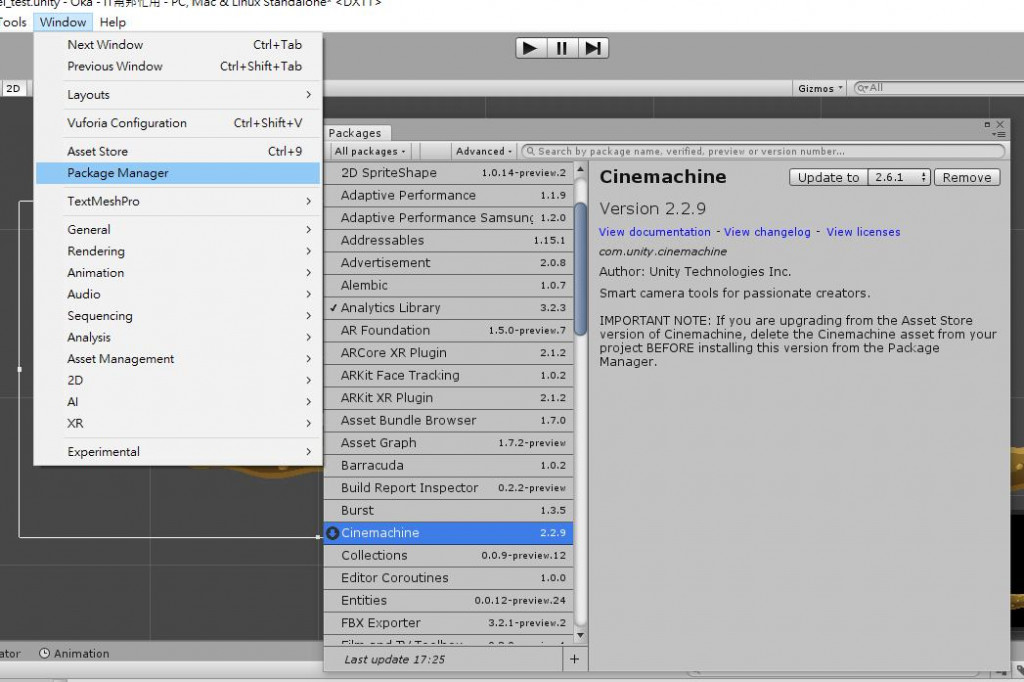Expand the Experimental submenu

178,451
